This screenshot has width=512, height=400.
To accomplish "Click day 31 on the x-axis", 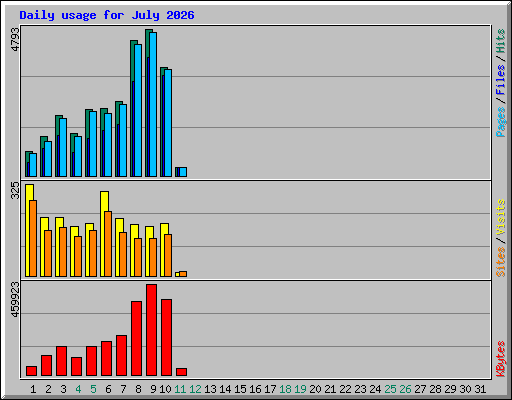I will coord(480,389).
